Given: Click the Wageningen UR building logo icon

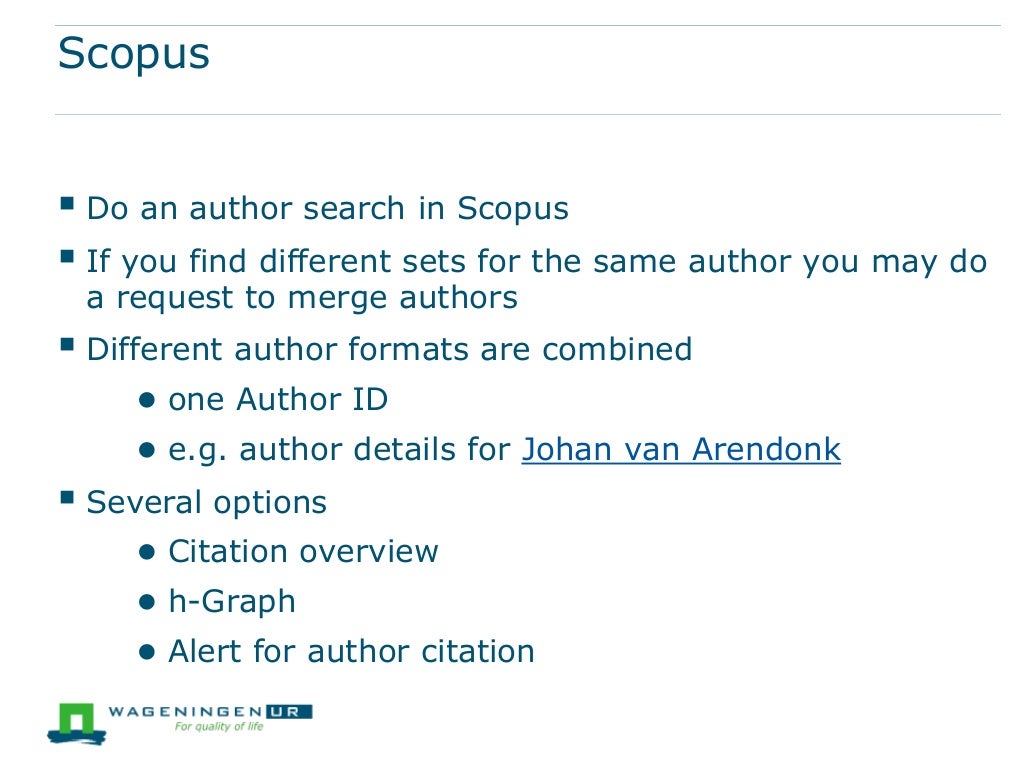Looking at the screenshot, I should 77,724.
